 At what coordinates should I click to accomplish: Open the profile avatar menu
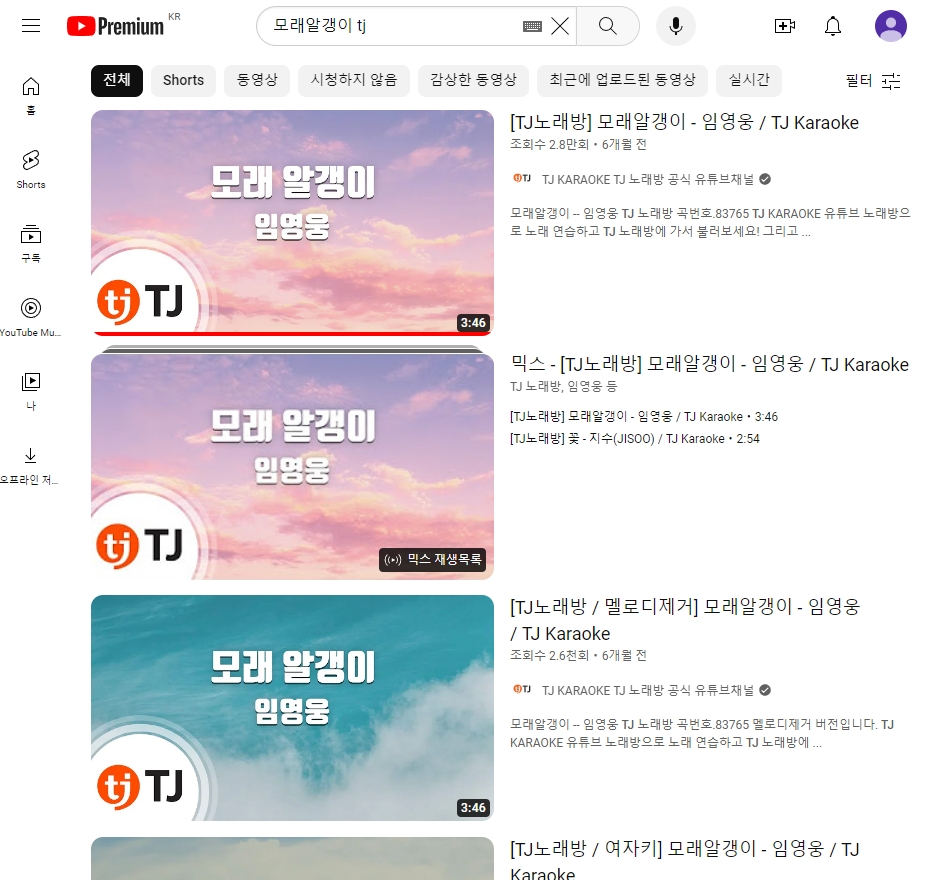pyautogui.click(x=891, y=26)
